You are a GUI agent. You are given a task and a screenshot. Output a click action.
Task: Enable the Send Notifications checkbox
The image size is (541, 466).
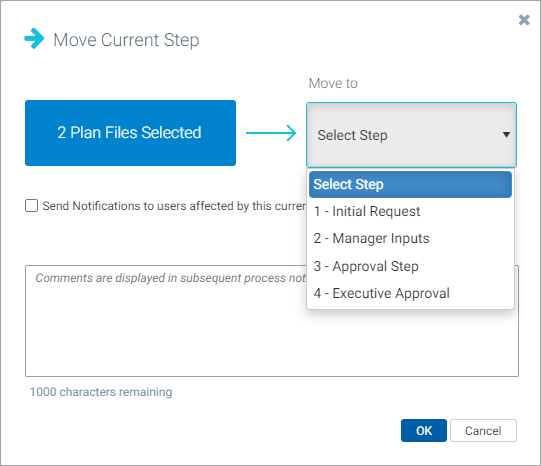[x=31, y=206]
